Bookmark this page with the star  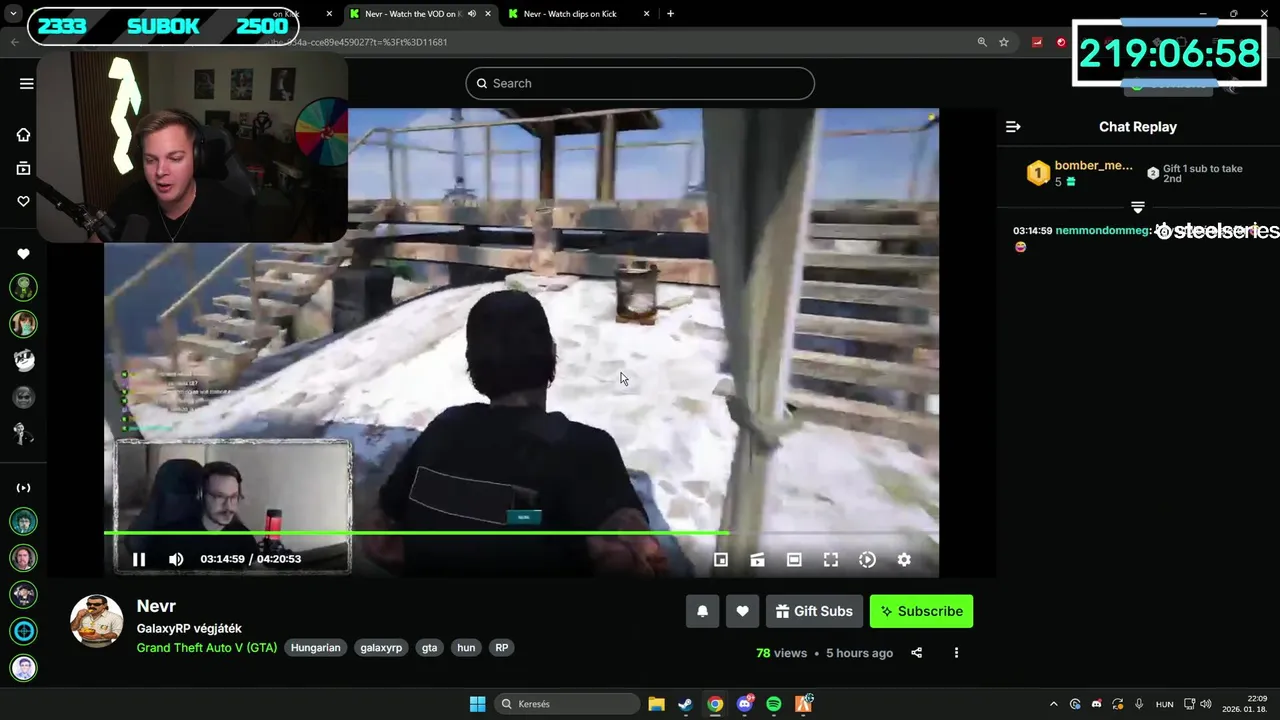coord(1004,42)
